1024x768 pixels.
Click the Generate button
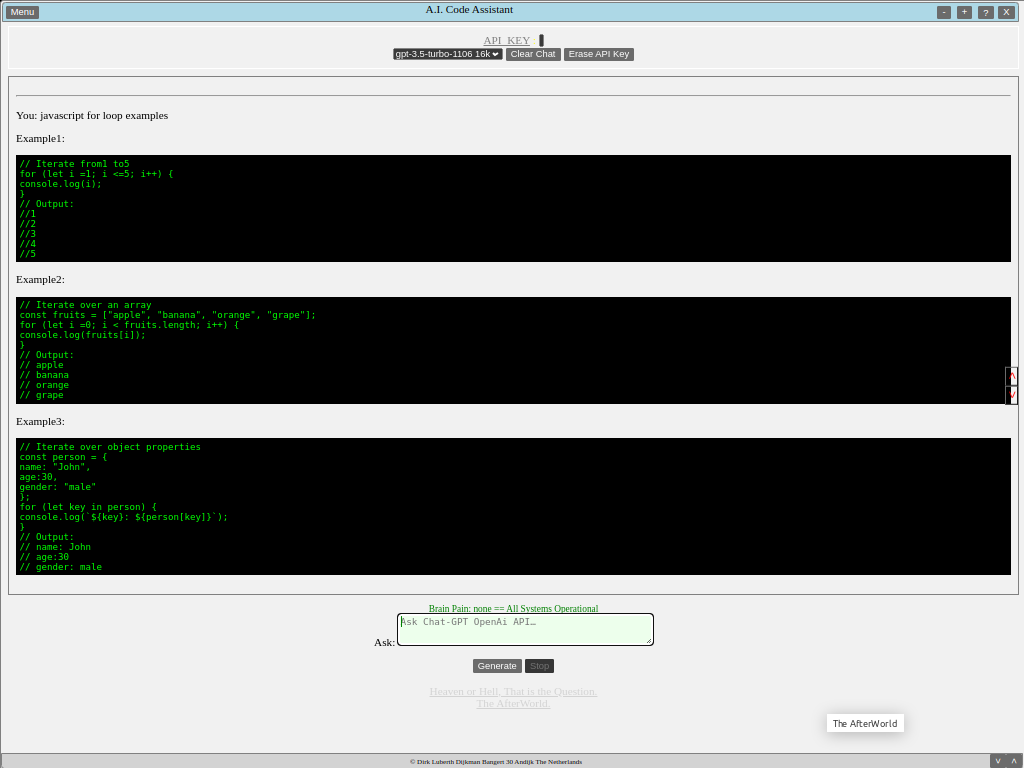click(x=497, y=665)
